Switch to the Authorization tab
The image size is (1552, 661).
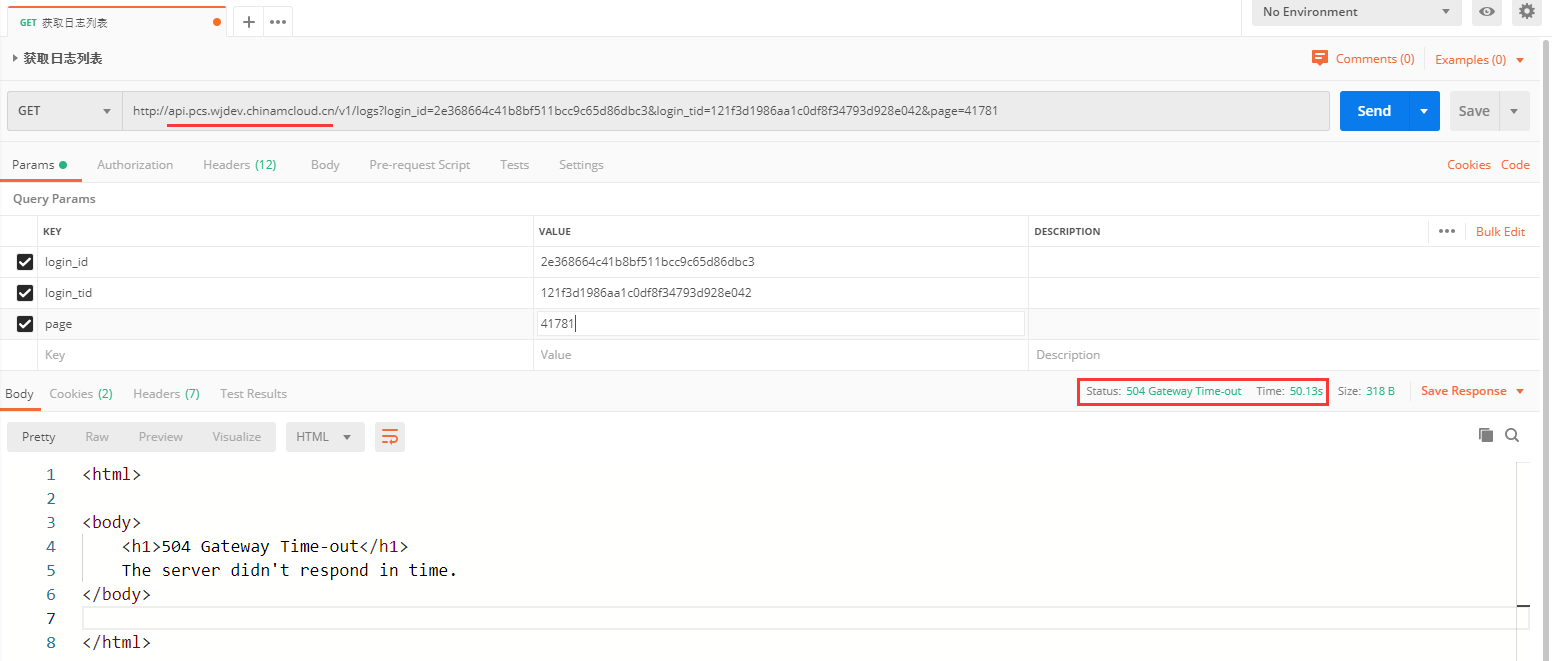click(x=135, y=165)
